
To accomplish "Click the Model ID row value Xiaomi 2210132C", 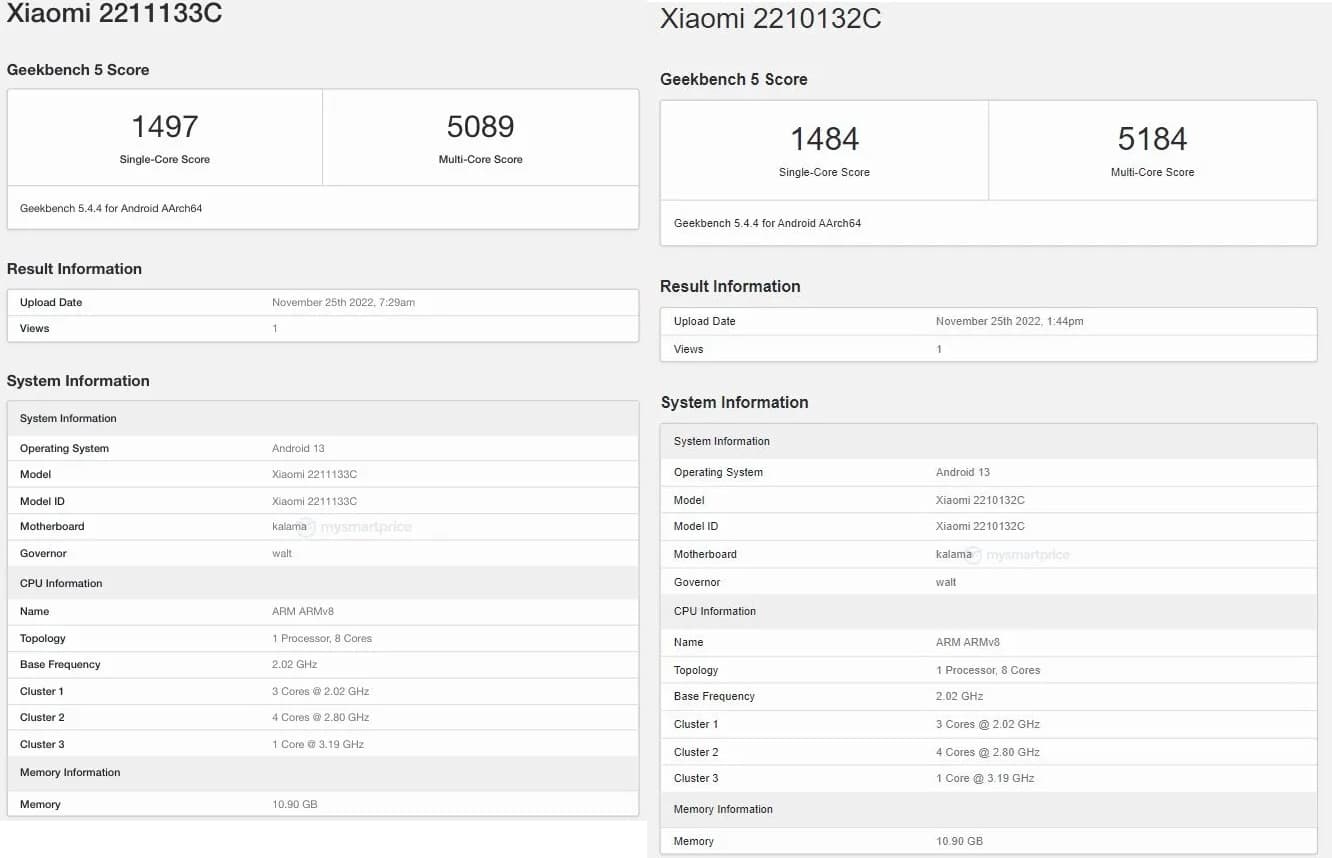I will pyautogui.click(x=980, y=526).
